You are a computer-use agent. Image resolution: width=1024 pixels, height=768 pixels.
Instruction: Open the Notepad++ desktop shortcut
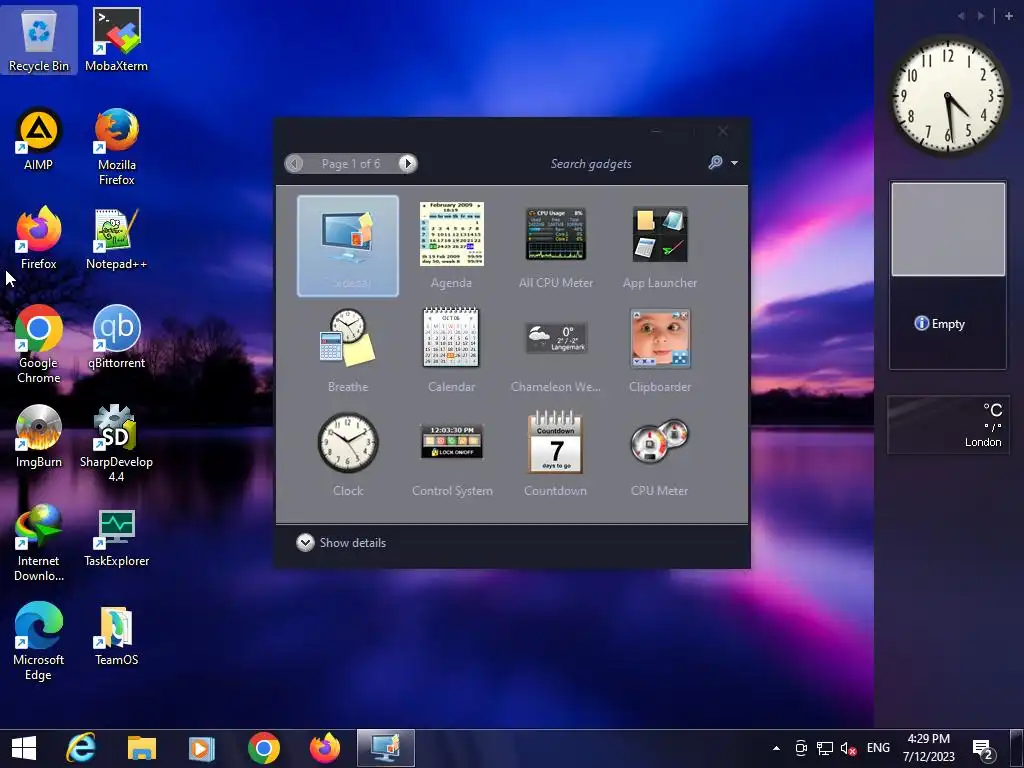[x=116, y=239]
